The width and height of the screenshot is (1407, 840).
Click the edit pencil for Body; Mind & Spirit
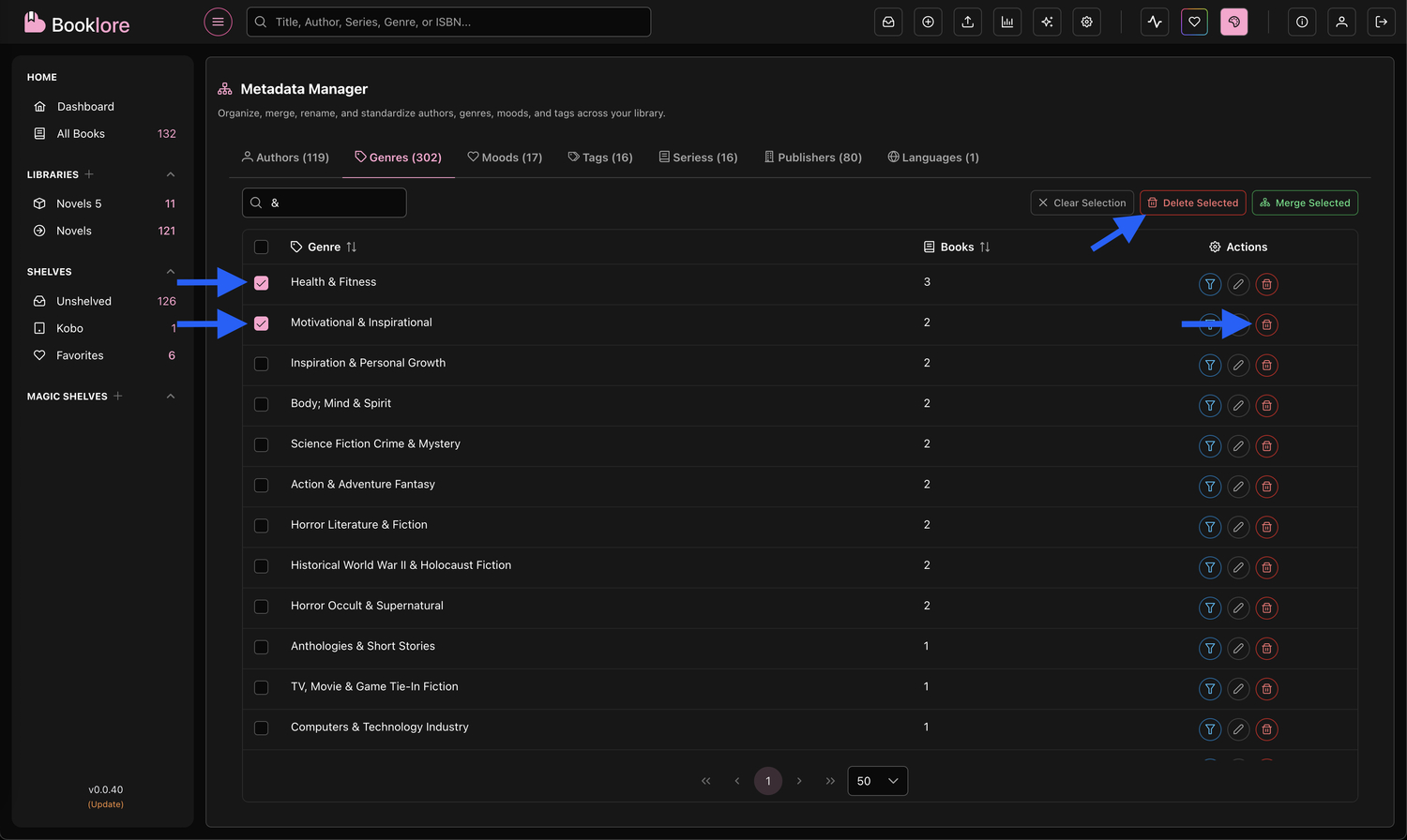1238,406
